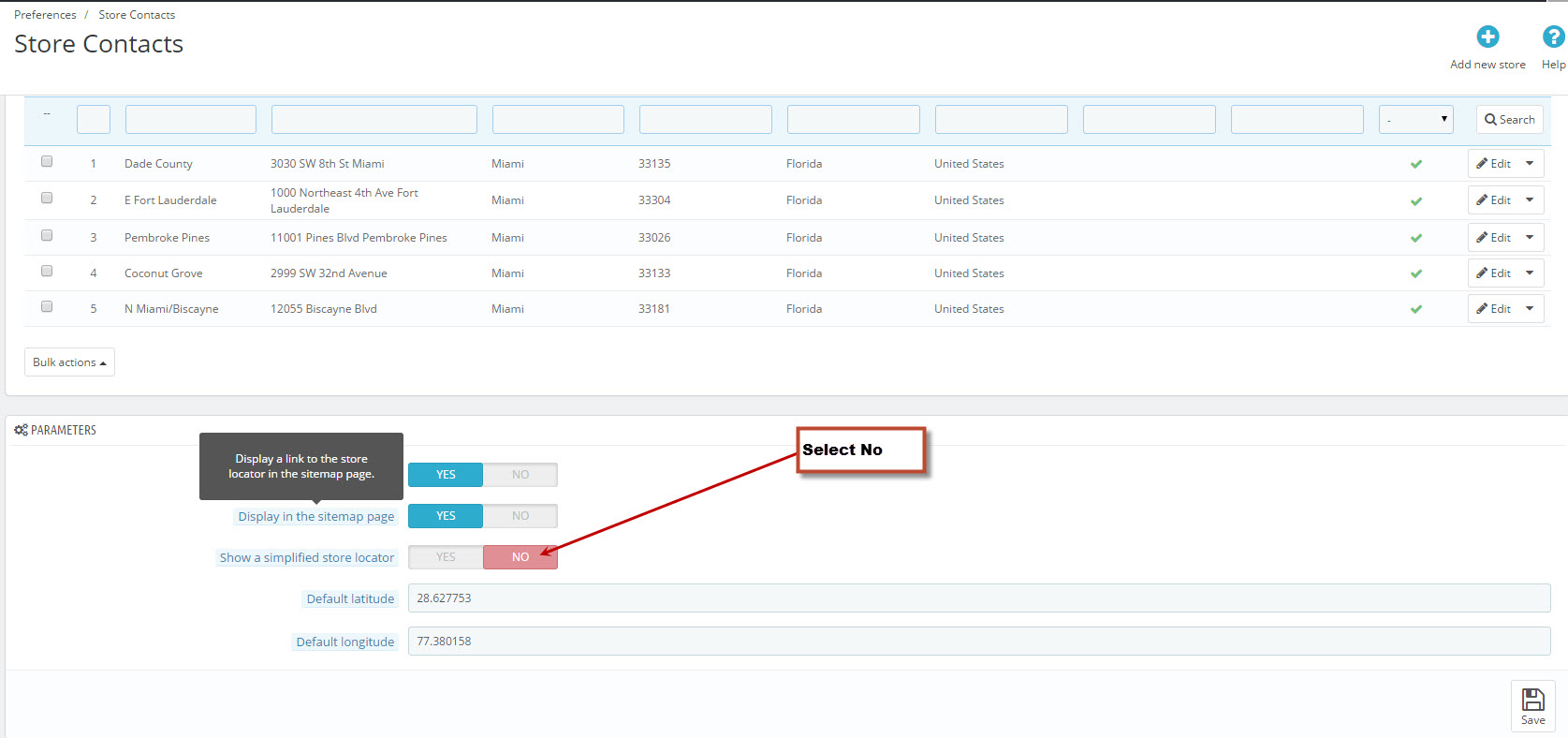Set Display in the sitemap page to NO
The width and height of the screenshot is (1568, 738).
click(x=520, y=516)
